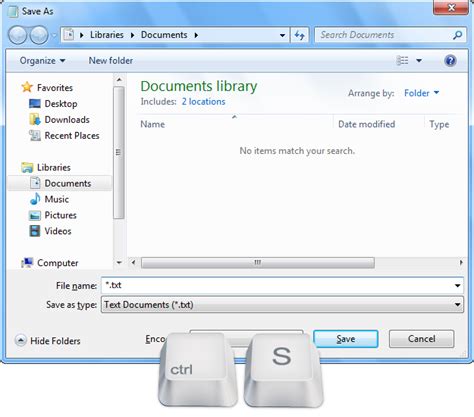Click the Cancel button
Viewport: 474px width, 417px height.
[x=421, y=339]
